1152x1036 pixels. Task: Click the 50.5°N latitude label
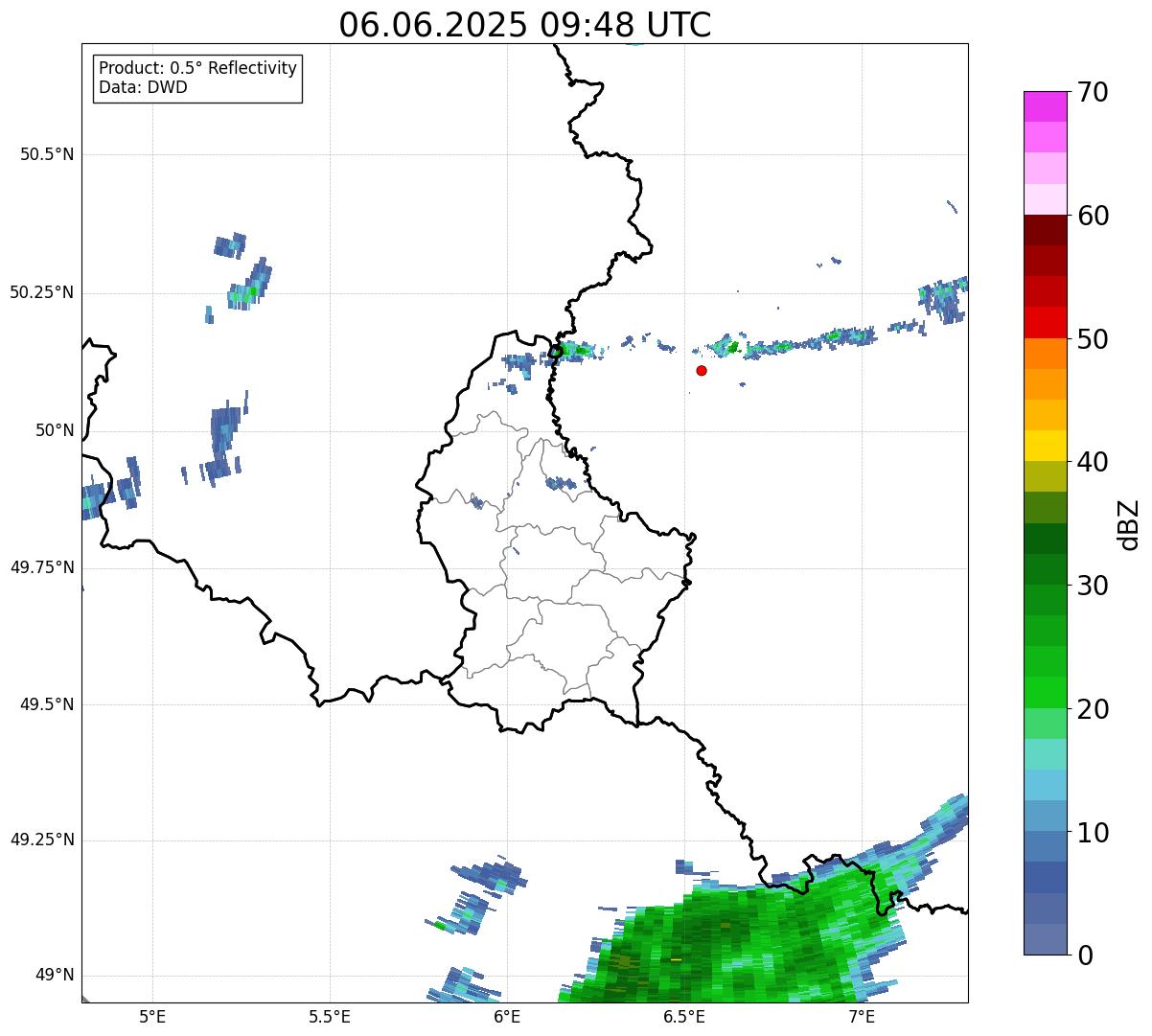point(47,154)
